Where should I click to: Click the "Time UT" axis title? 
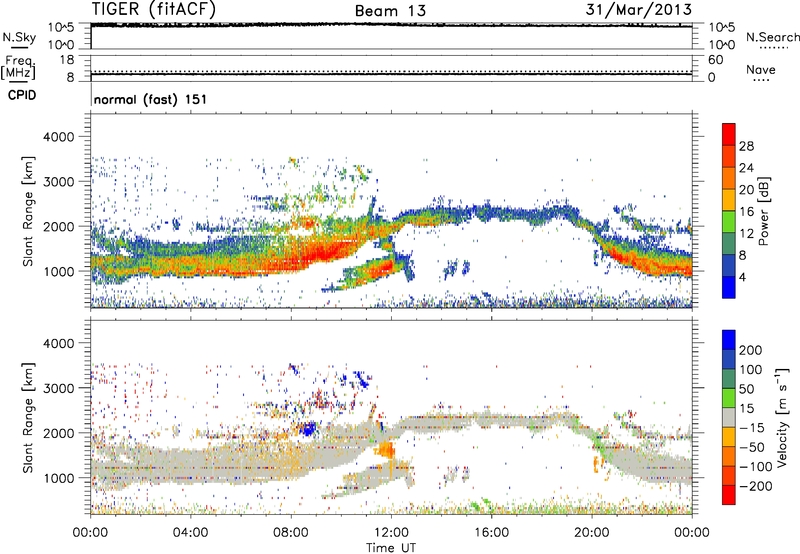391,548
